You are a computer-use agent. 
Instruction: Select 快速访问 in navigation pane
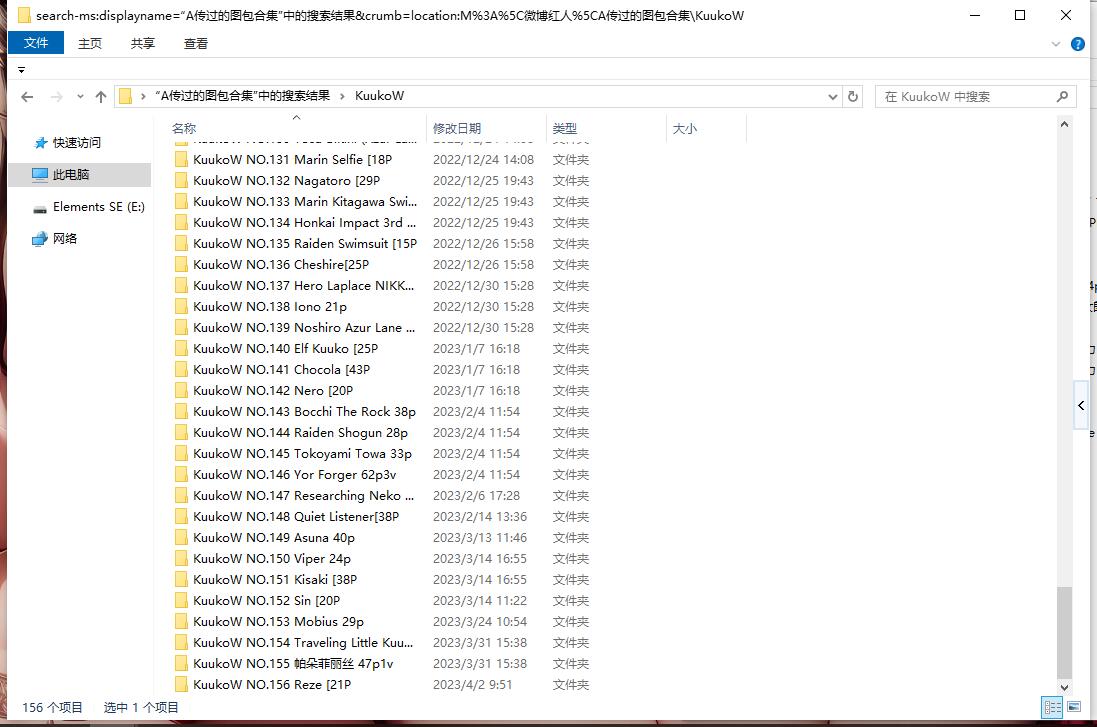77,143
